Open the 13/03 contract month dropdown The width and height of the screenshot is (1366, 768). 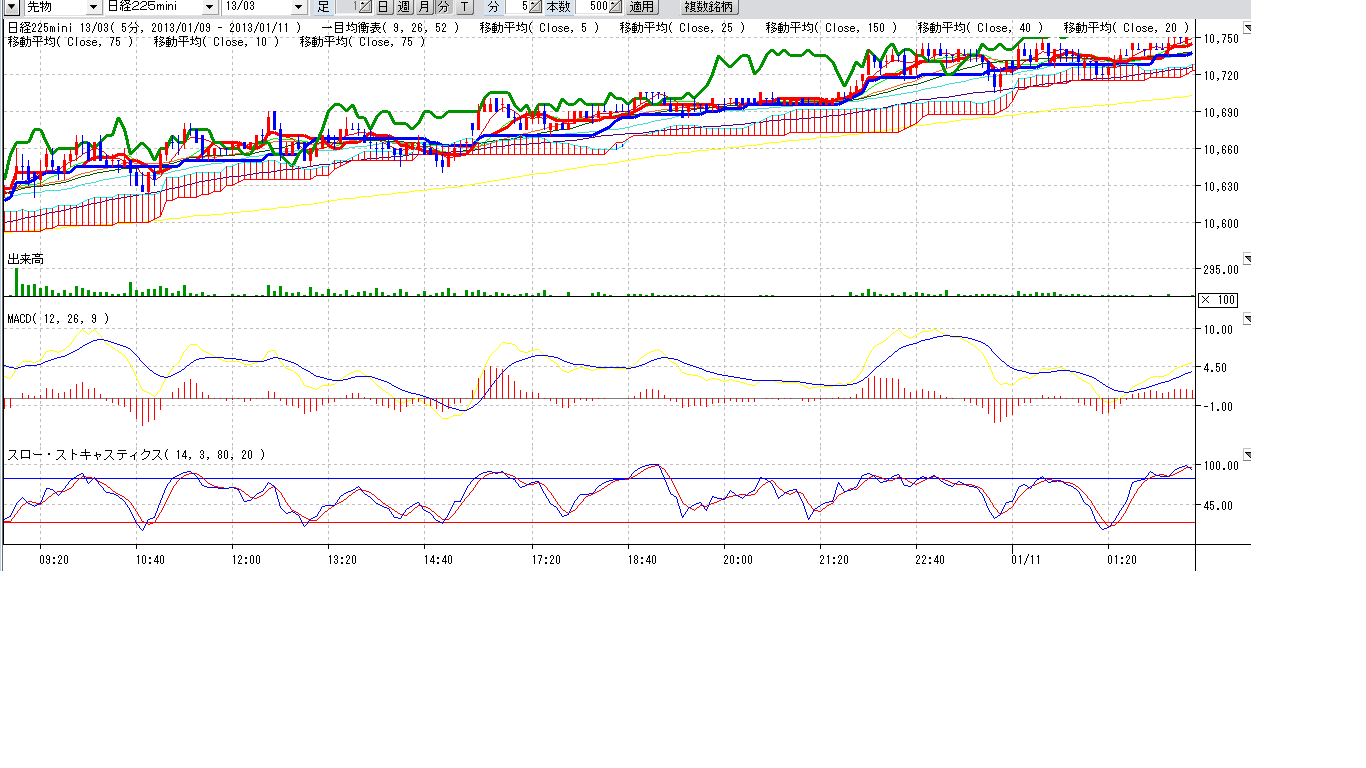point(298,7)
